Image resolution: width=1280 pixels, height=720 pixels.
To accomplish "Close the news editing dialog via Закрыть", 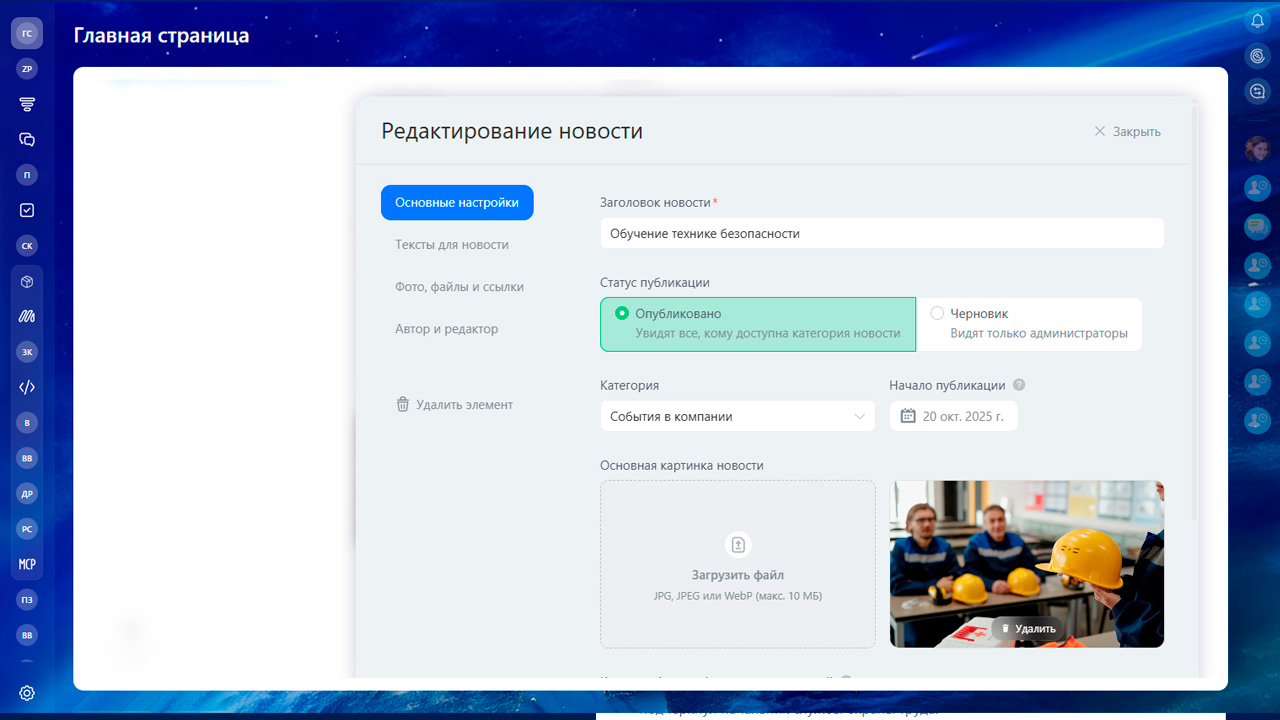I will point(1128,131).
